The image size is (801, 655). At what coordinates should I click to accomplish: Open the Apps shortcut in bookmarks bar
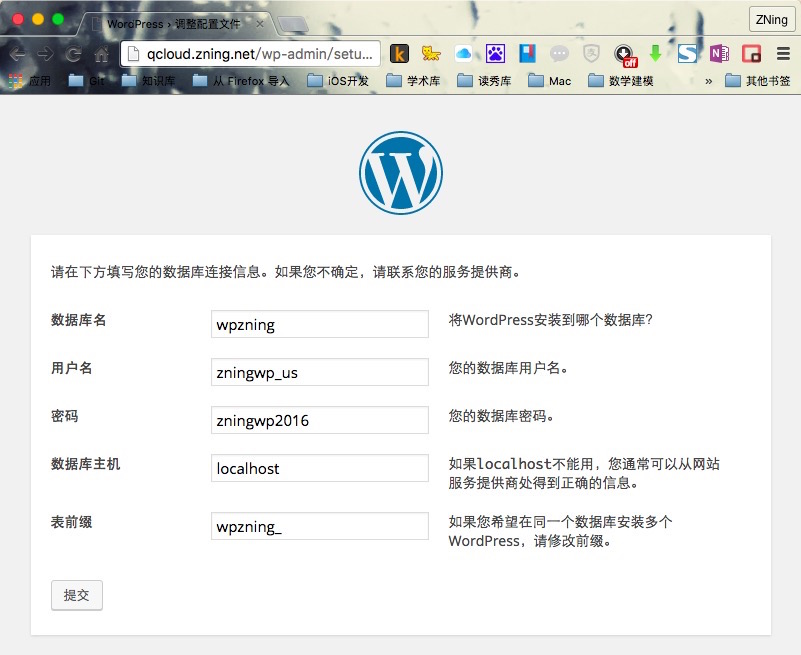(30, 81)
